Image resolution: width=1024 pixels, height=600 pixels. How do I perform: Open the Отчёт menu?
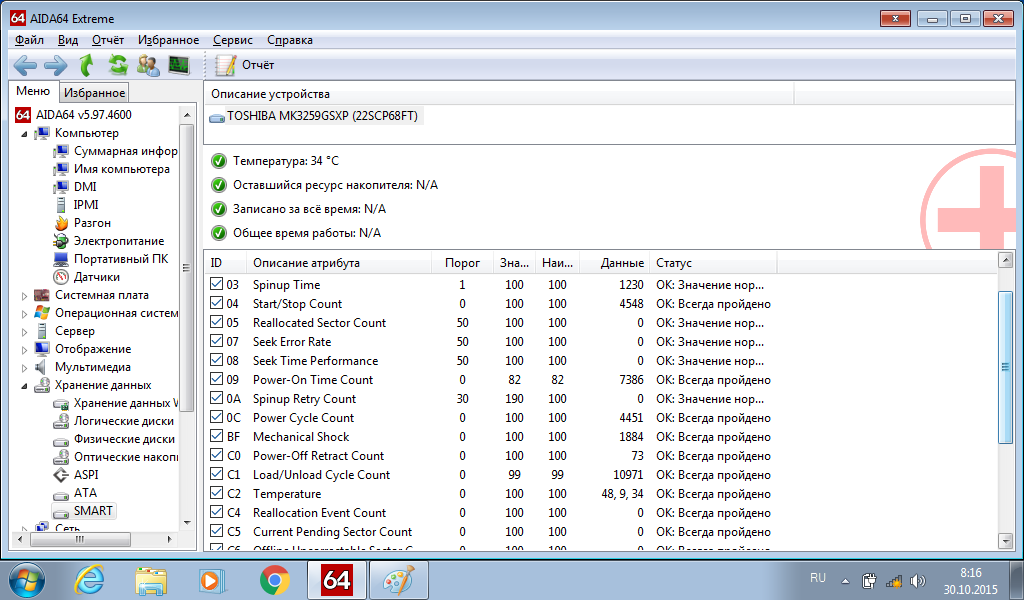coord(108,40)
